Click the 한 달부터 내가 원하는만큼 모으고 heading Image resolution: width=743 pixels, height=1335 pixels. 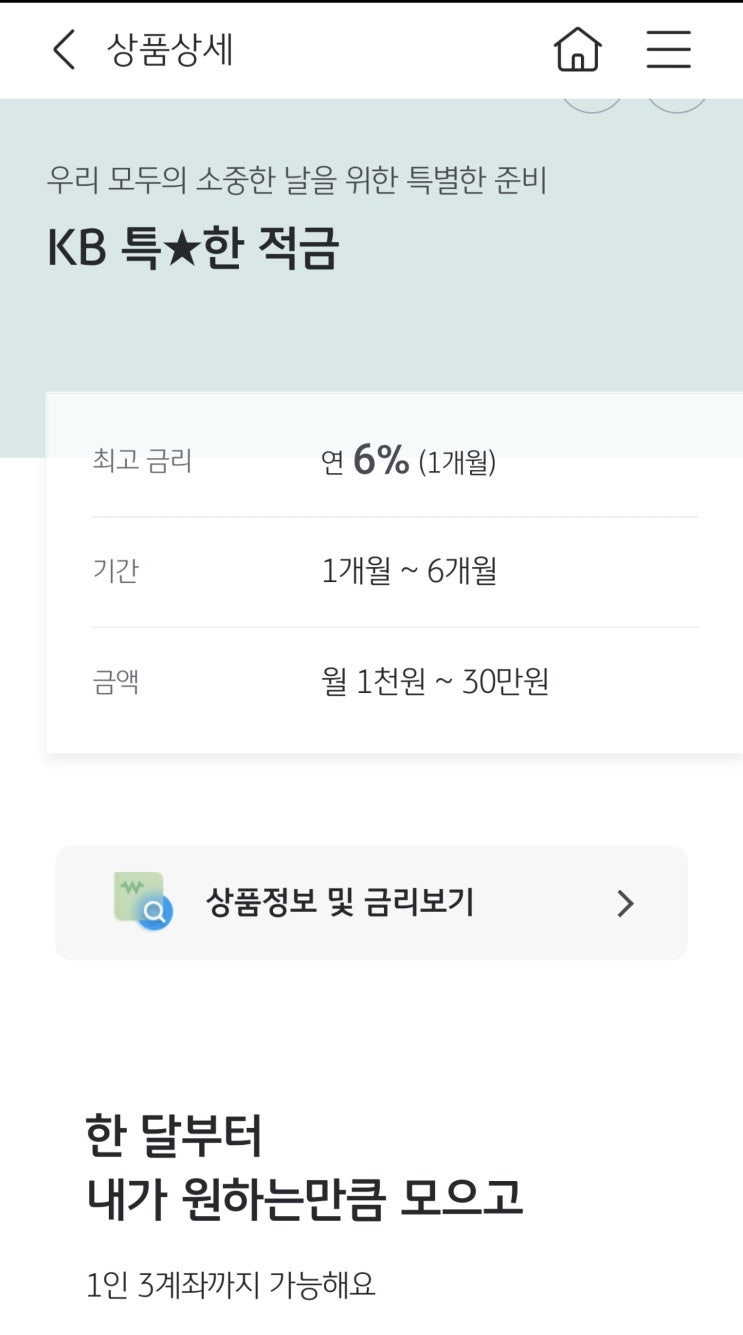point(305,1167)
